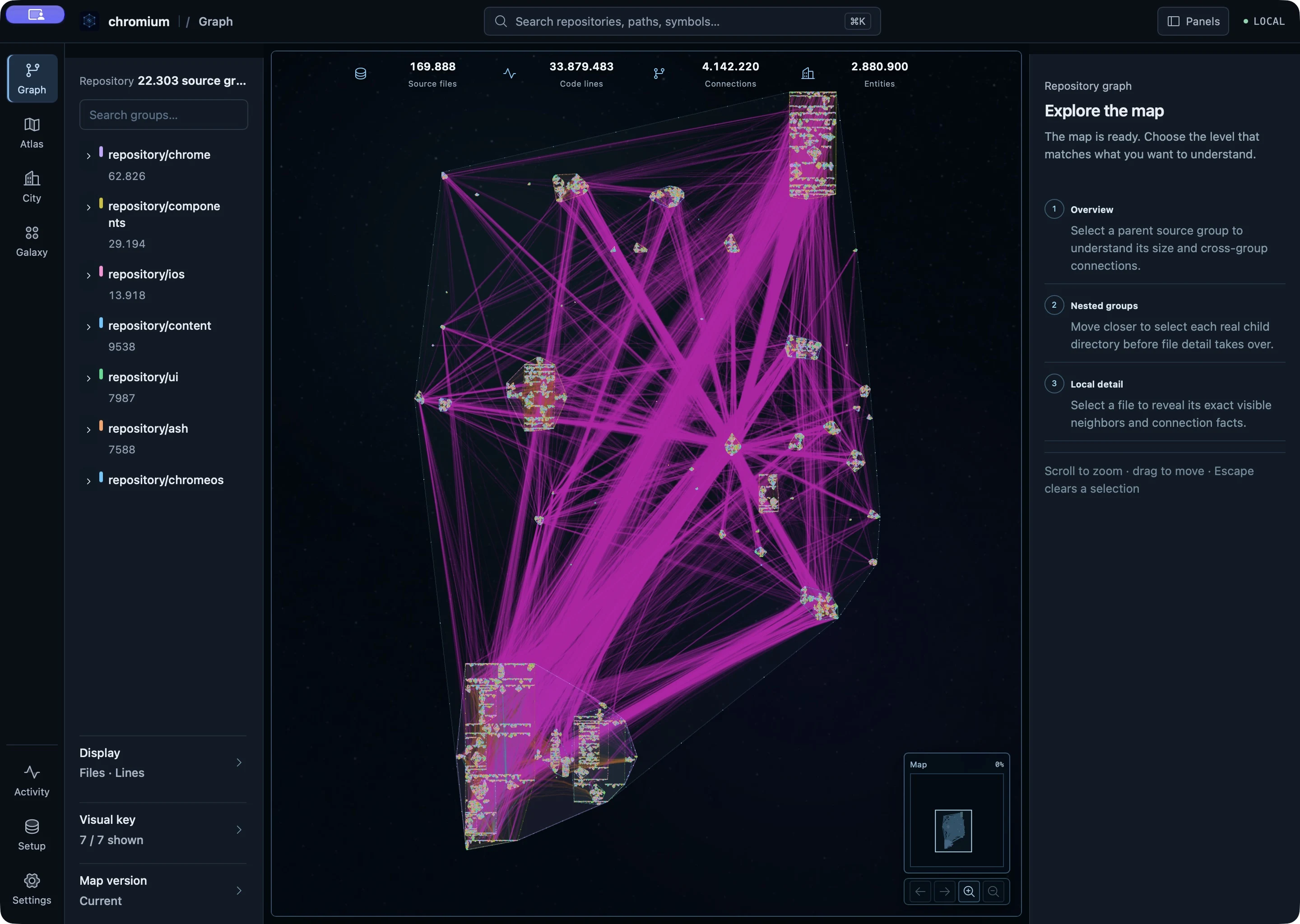This screenshot has width=1300, height=924.
Task: Expand the repository/chrome group
Action: click(88, 156)
